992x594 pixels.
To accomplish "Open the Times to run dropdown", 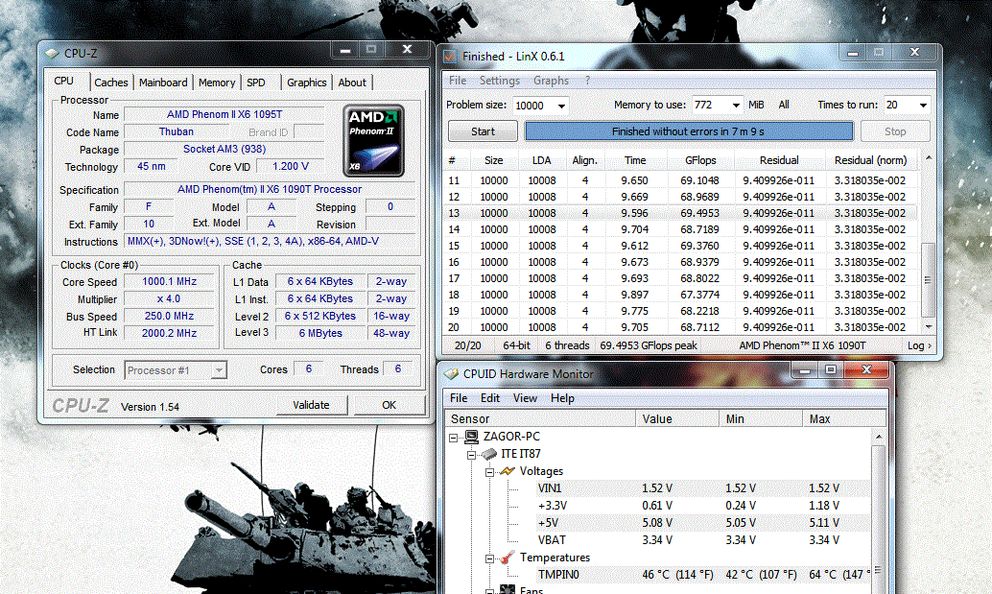I will (923, 105).
